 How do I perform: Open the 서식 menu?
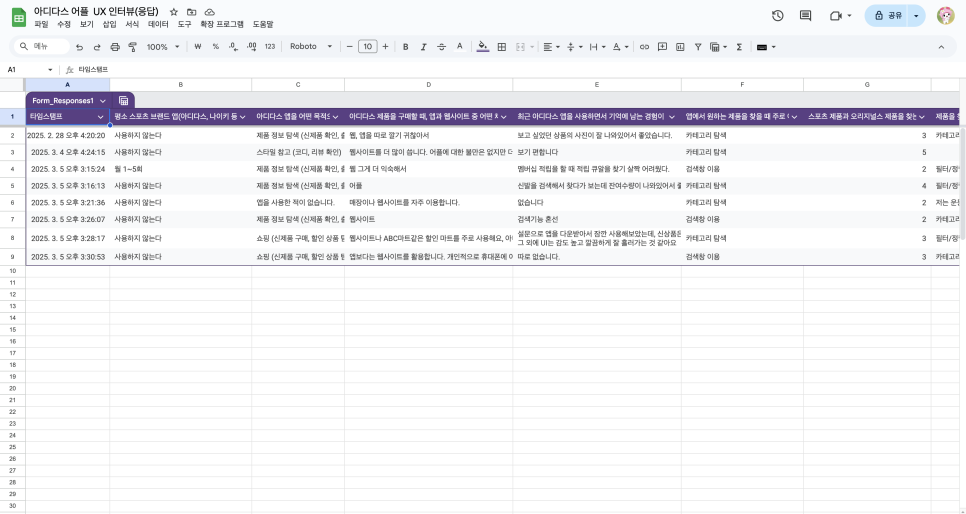pos(132,25)
